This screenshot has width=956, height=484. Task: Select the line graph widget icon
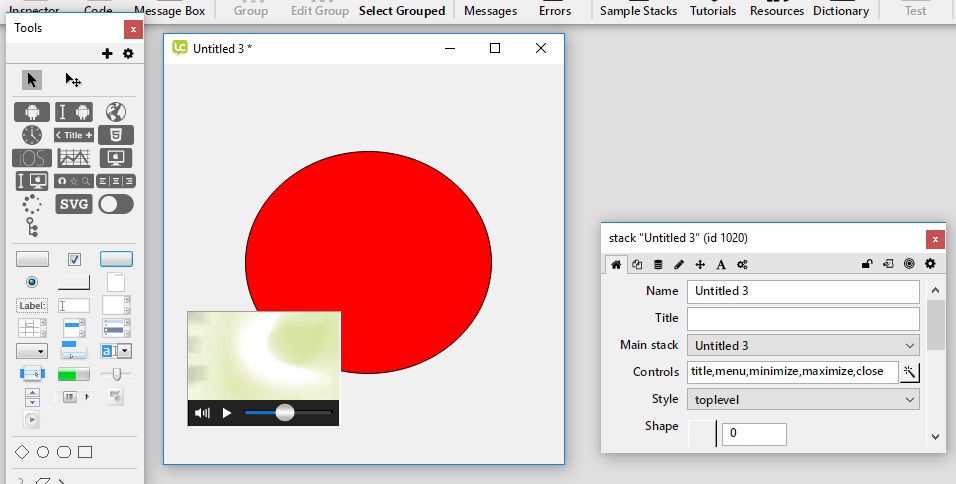tap(74, 158)
